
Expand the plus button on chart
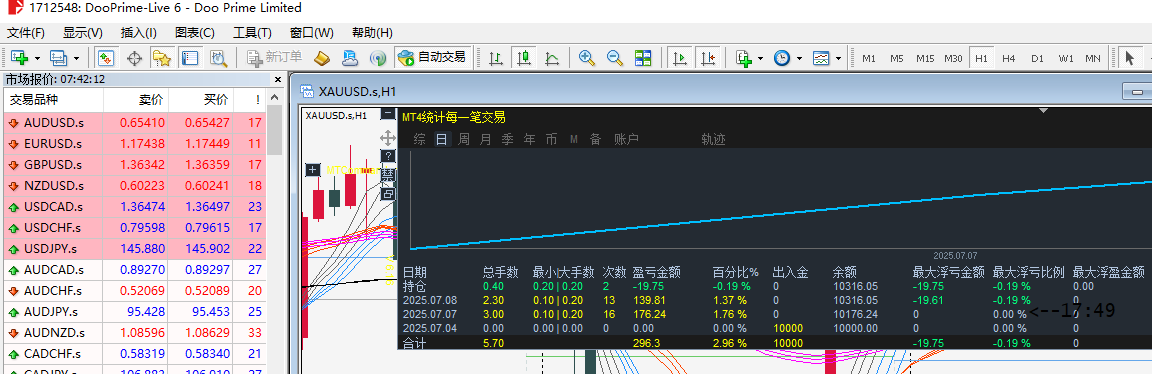click(312, 170)
